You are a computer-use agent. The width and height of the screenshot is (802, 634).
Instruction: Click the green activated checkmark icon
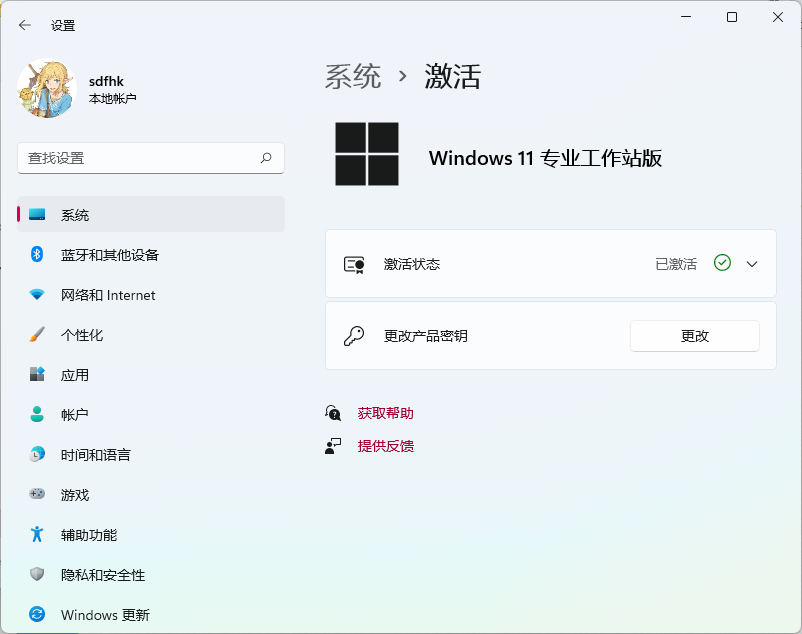(x=722, y=263)
